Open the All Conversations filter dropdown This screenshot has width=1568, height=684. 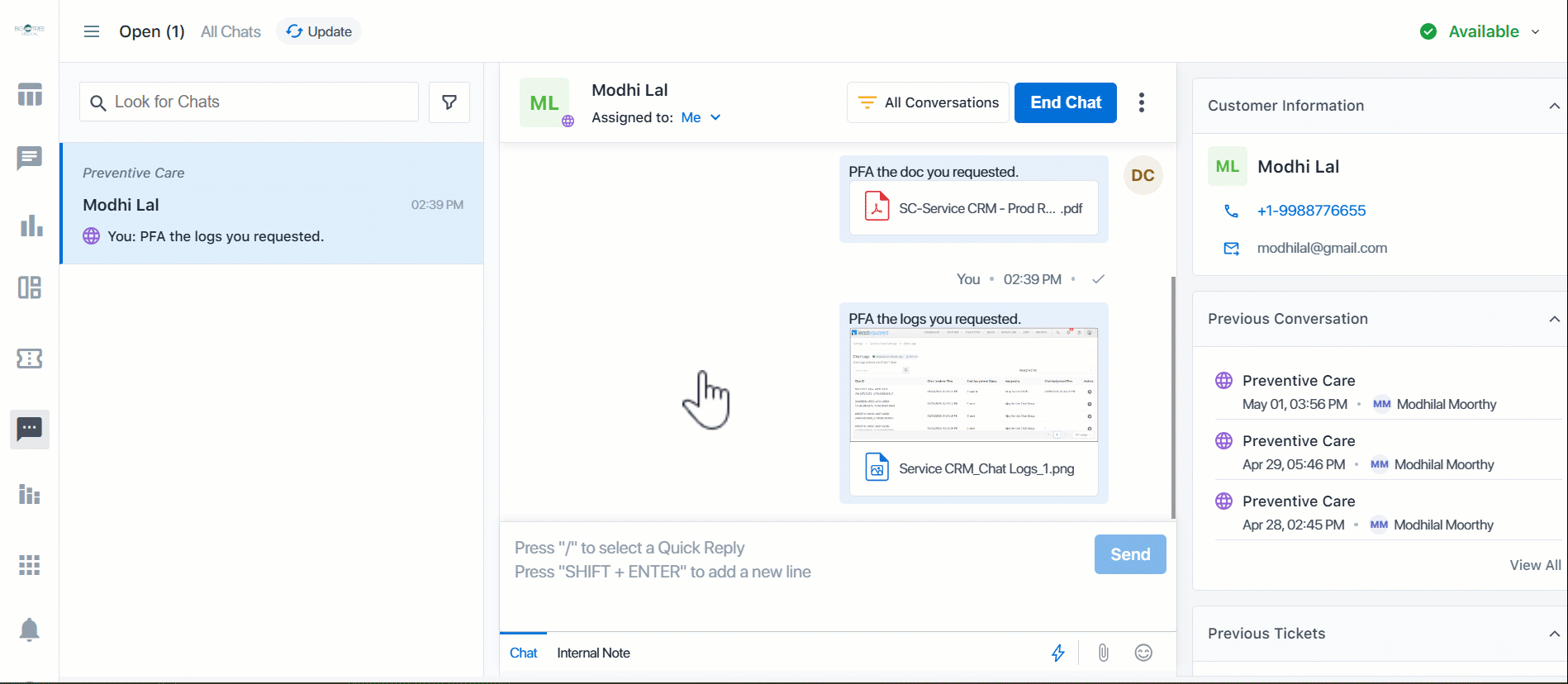click(x=928, y=102)
